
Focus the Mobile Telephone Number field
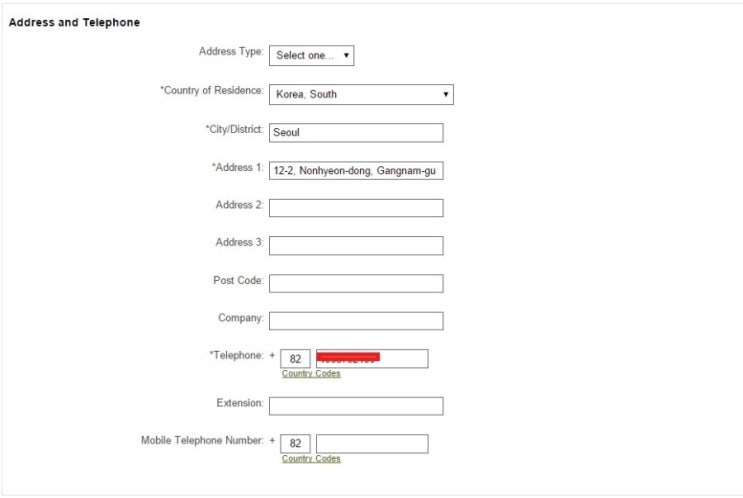pos(371,444)
